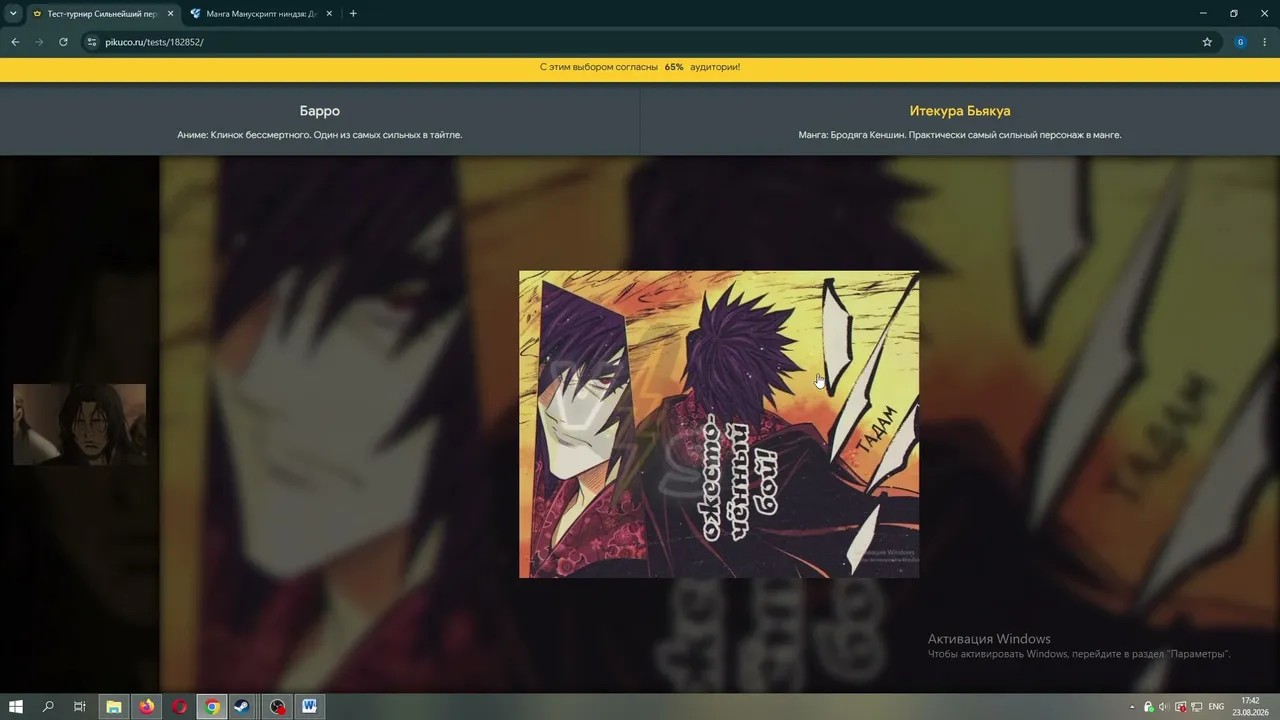1280x720 pixels.
Task: Open the security lock tray icon
Action: (x=1148, y=707)
